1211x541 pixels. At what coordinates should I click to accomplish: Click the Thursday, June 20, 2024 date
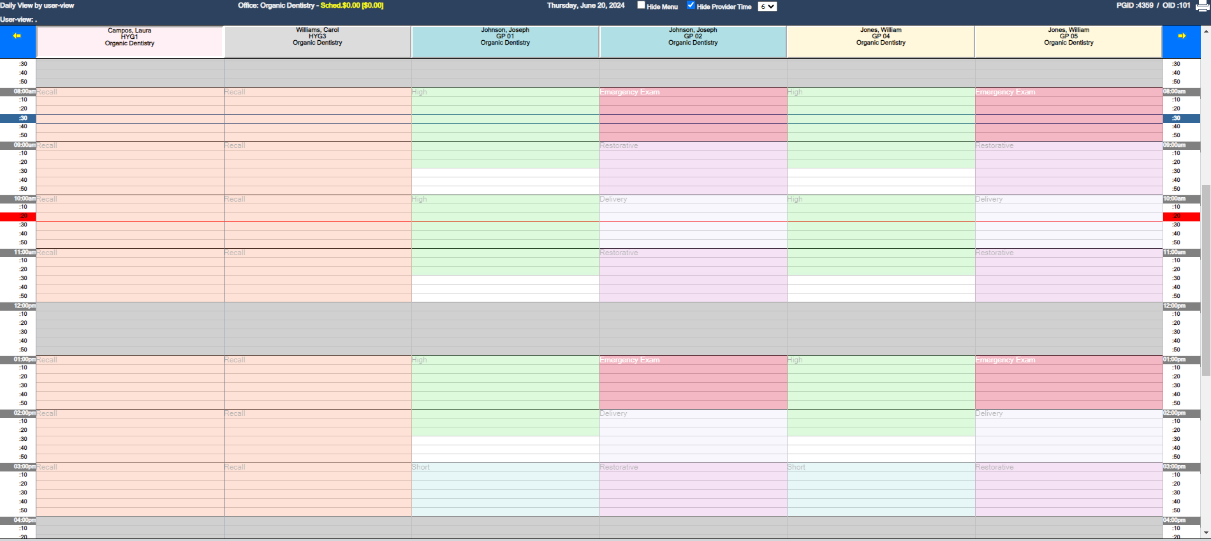click(586, 6)
